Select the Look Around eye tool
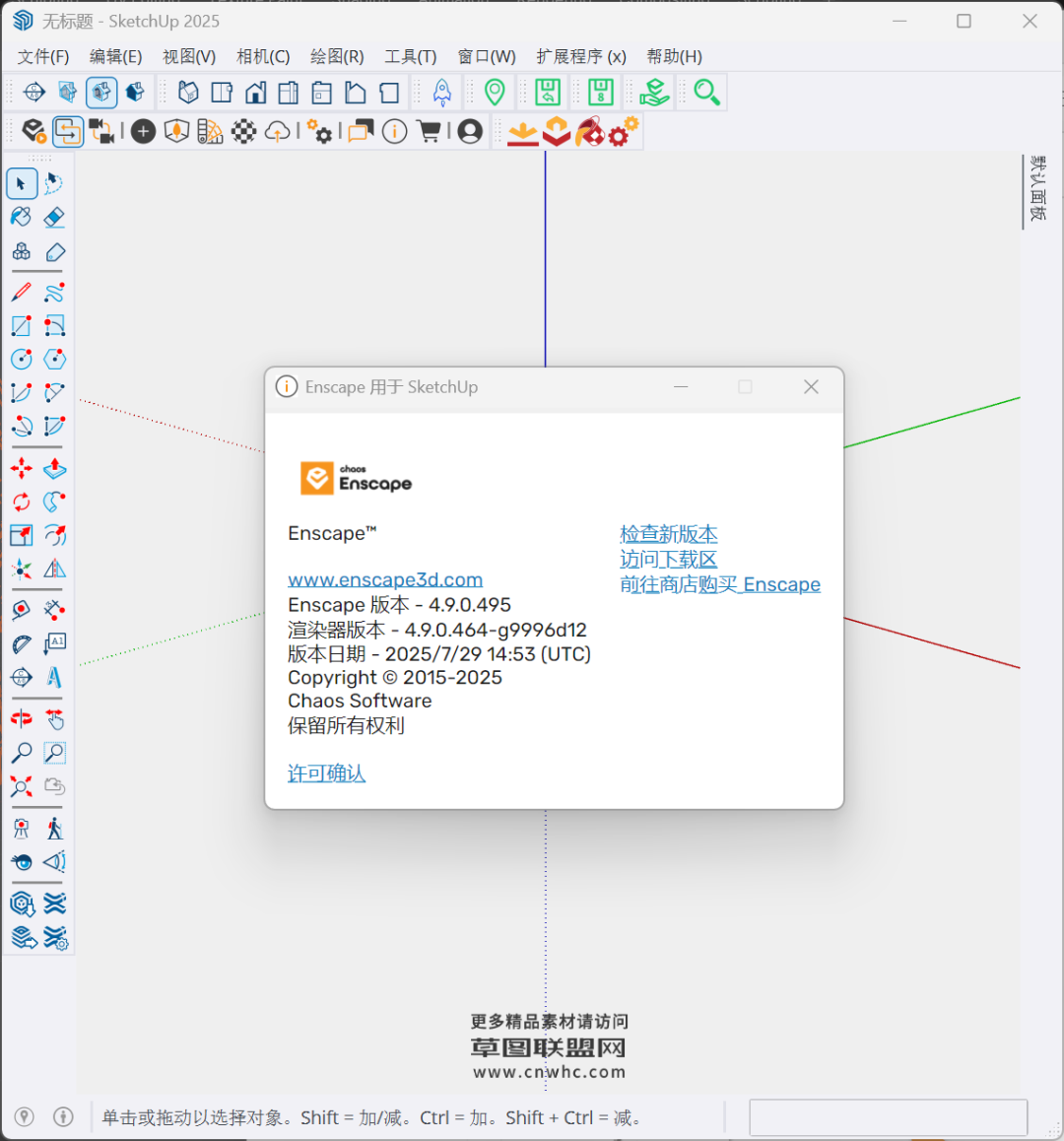Screen dimensions: 1064x1141 [21, 862]
